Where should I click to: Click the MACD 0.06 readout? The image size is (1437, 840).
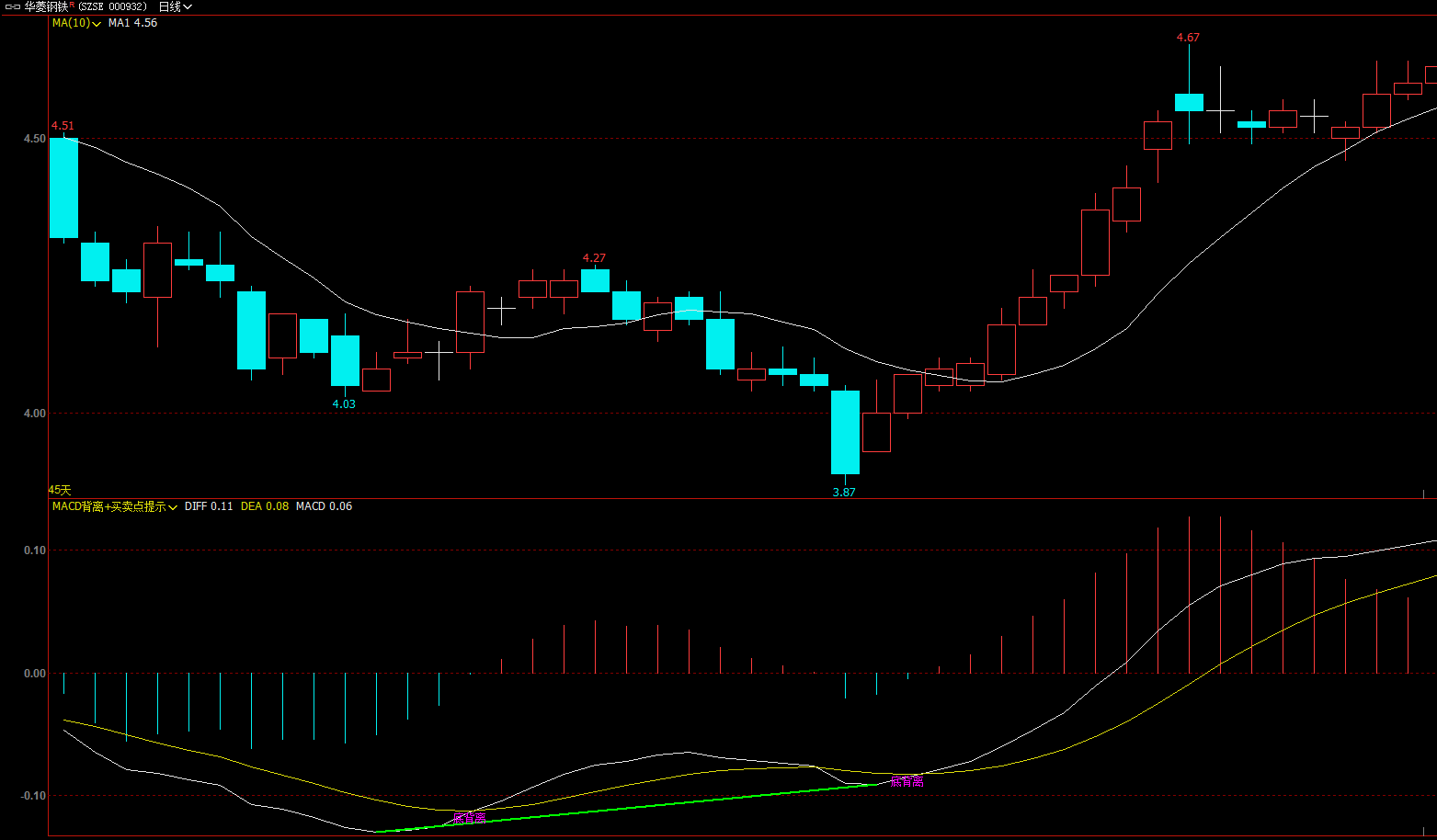324,506
